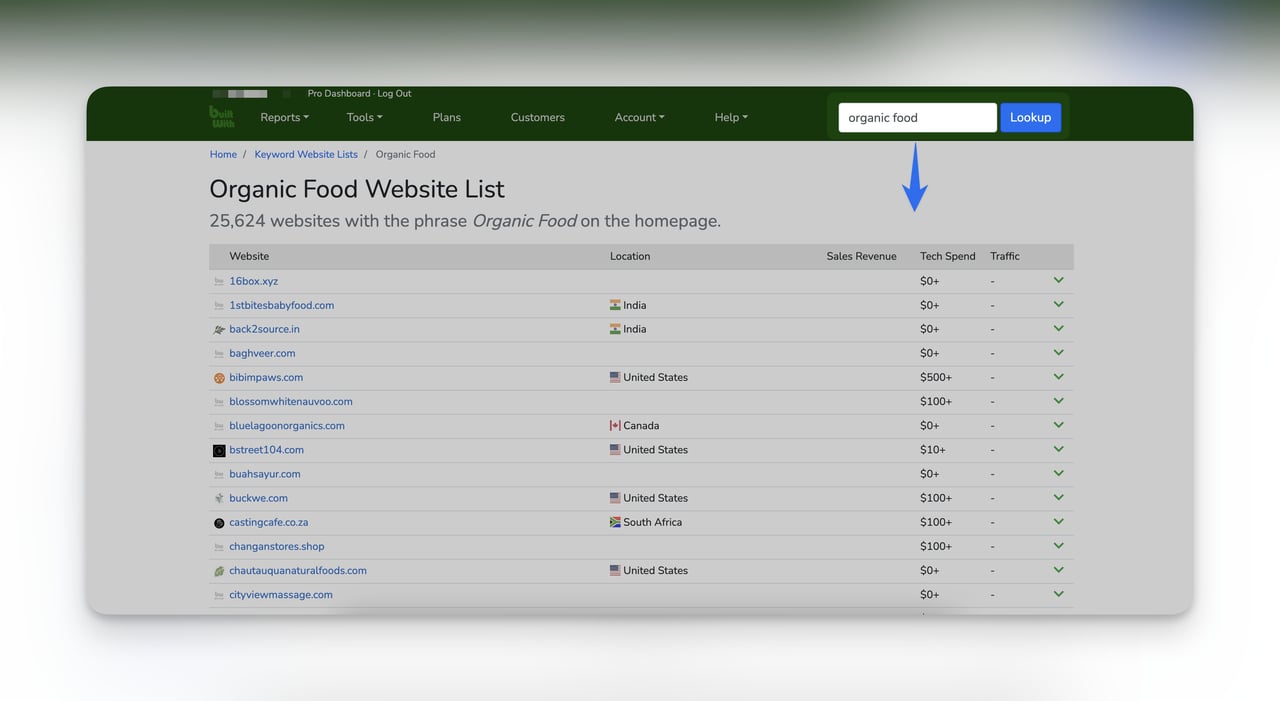Expand the back2source.in row chevron

tap(1058, 328)
